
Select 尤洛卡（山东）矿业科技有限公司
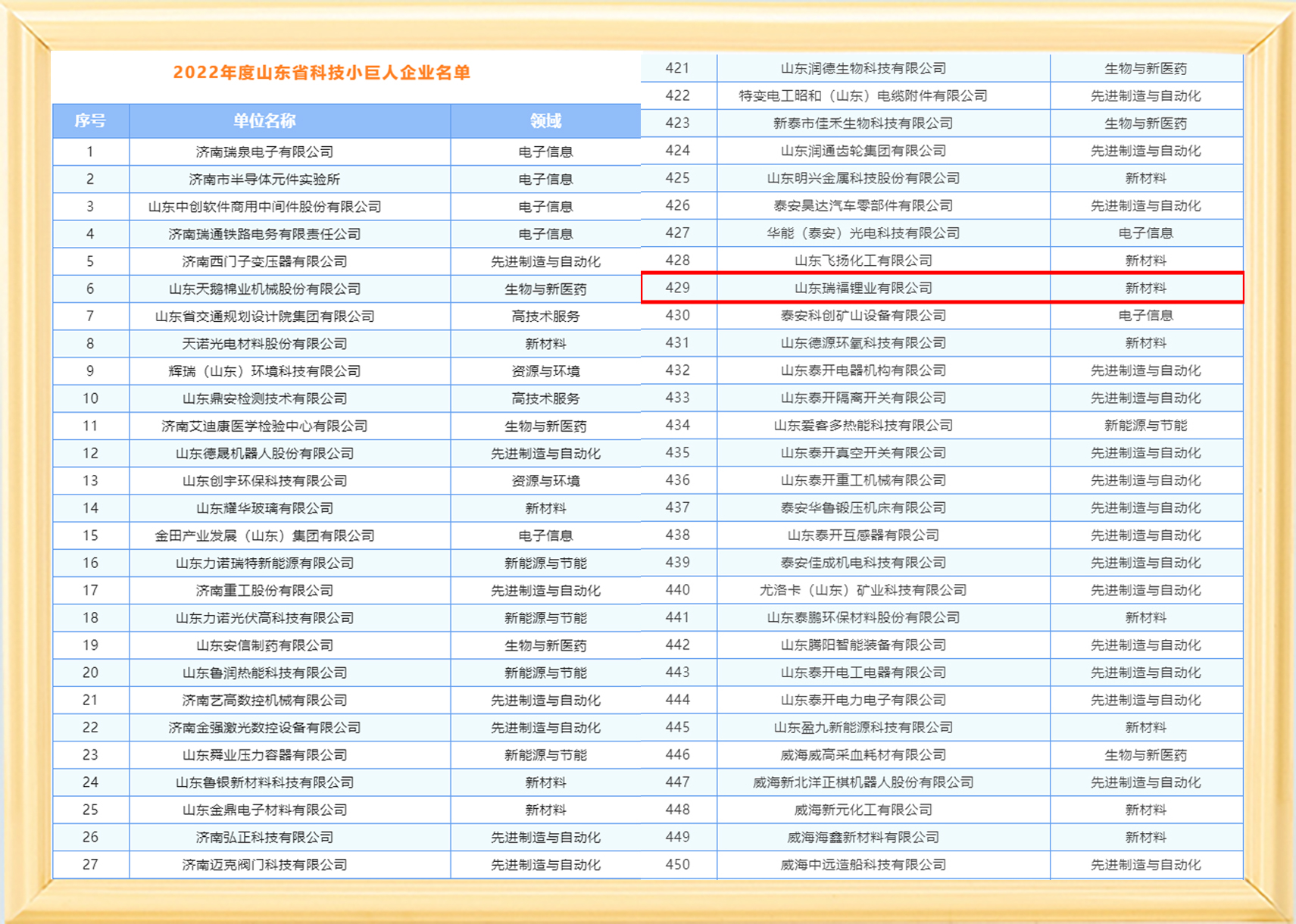point(863,590)
